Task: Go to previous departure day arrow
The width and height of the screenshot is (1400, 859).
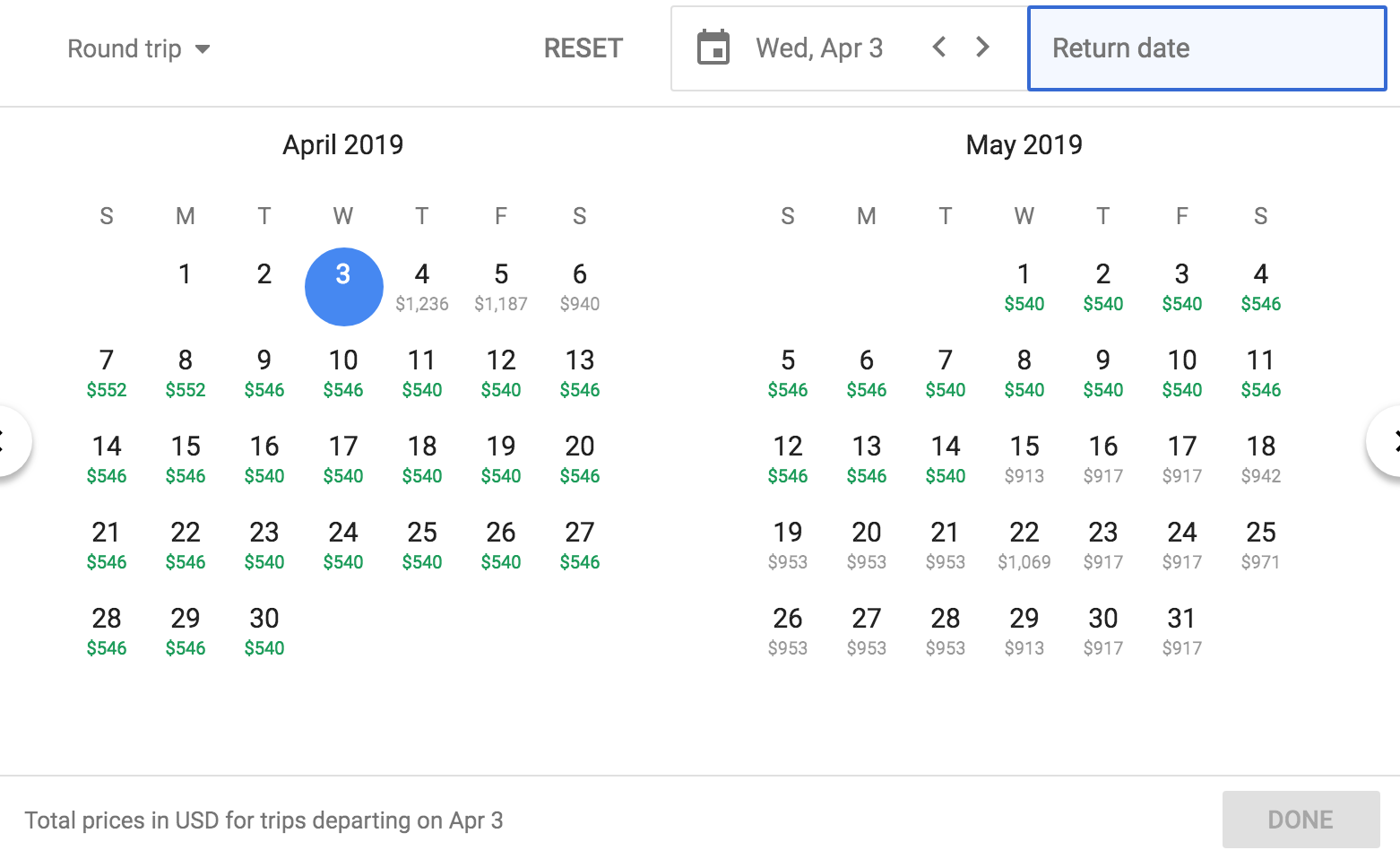Action: 938,48
